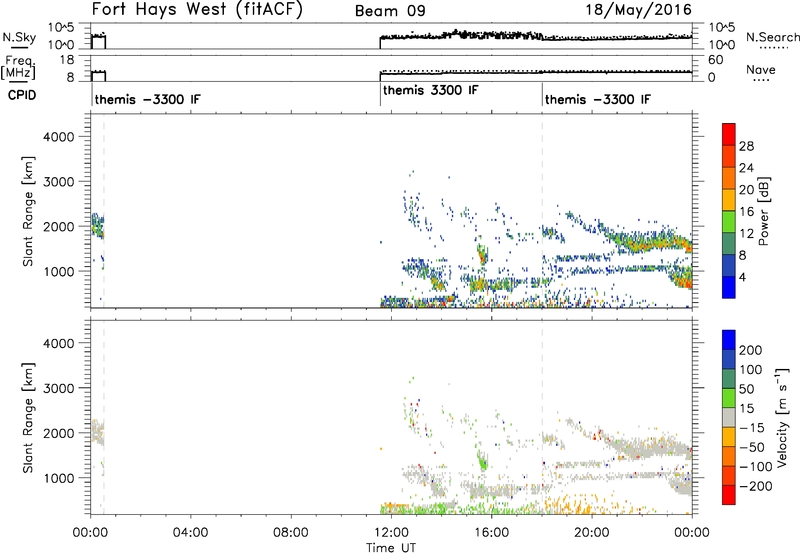Click the '20:00' time tick label

(592, 533)
